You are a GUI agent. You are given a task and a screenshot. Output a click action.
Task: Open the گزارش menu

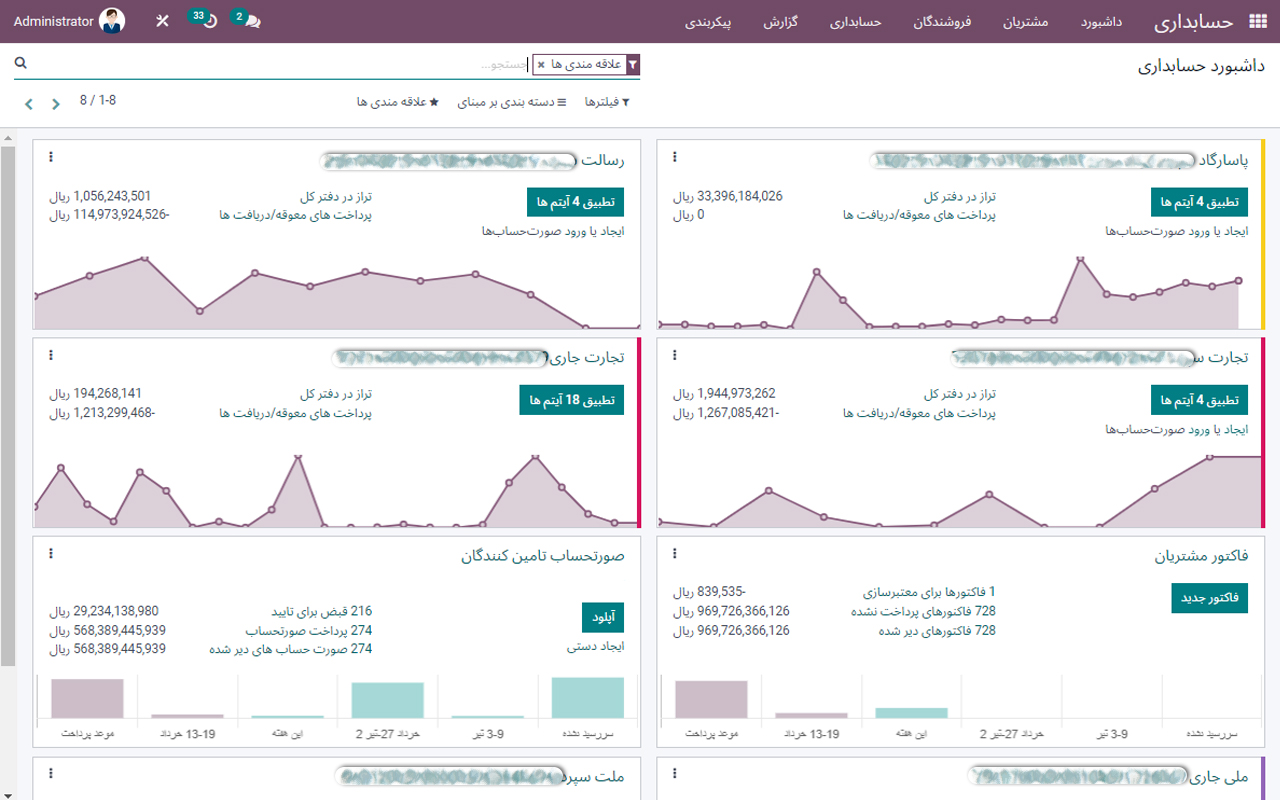point(782,22)
